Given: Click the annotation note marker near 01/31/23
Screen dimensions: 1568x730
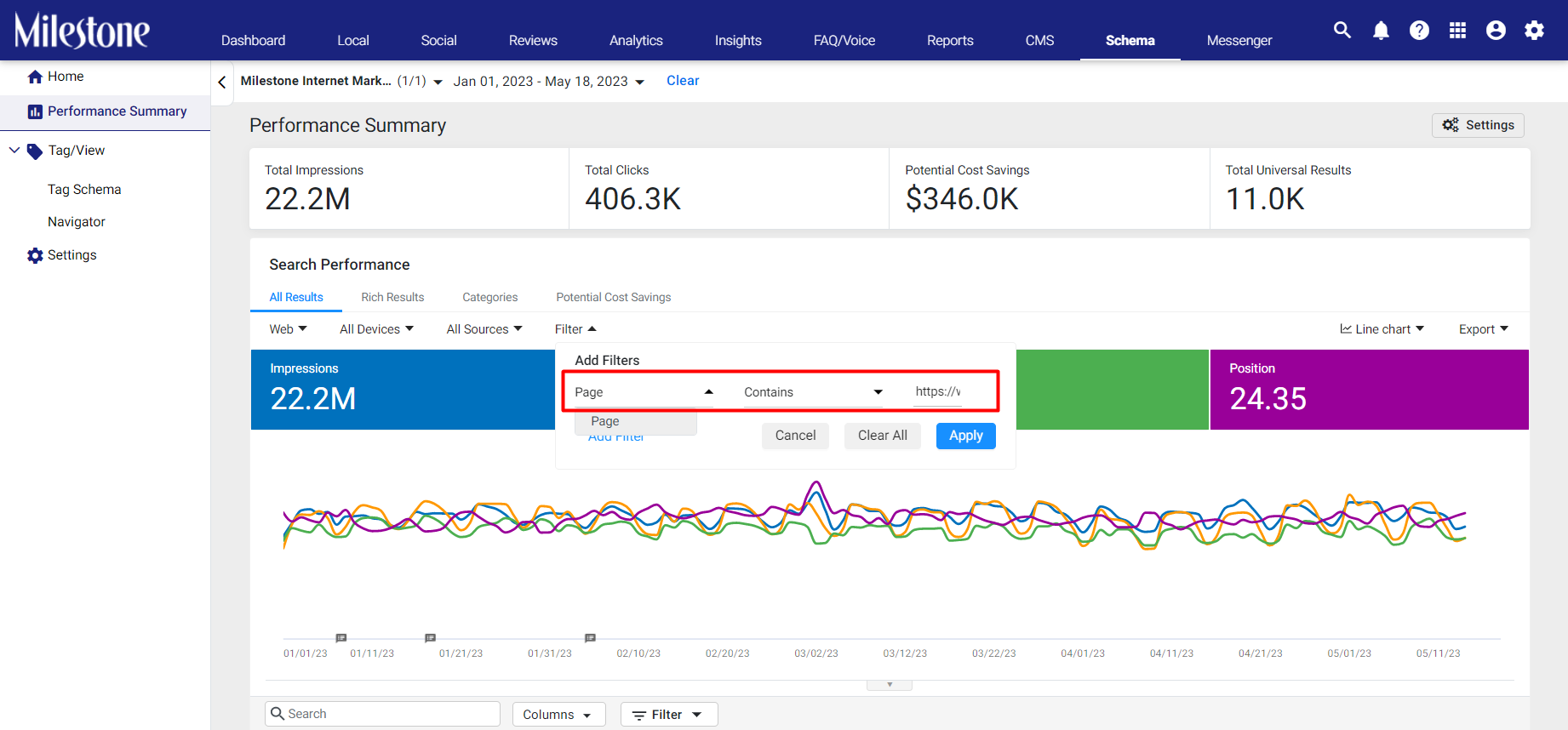Looking at the screenshot, I should pos(590,637).
